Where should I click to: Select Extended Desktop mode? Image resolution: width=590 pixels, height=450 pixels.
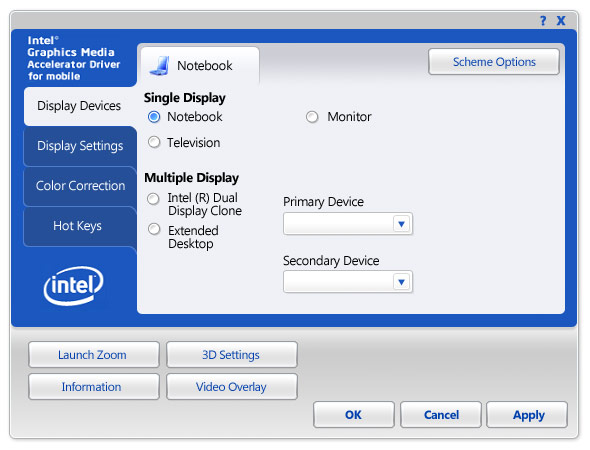[x=154, y=229]
